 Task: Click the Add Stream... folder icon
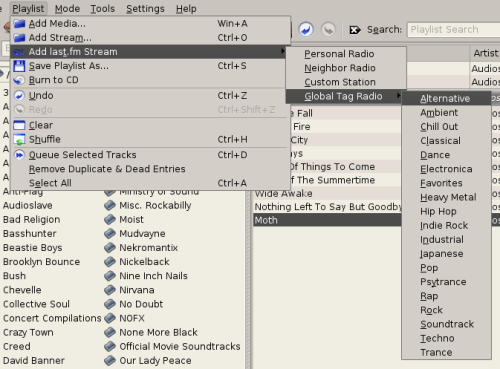coord(19,38)
